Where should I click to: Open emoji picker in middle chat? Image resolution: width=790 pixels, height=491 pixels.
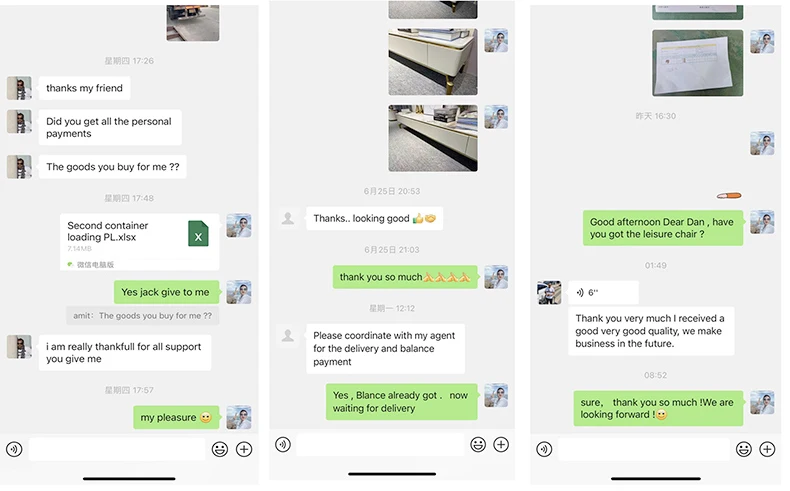478,444
